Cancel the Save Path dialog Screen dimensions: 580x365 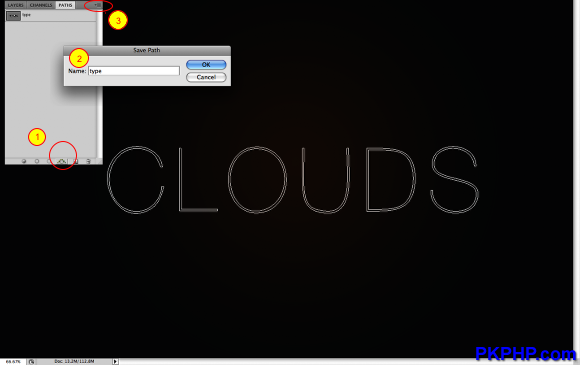(x=206, y=77)
